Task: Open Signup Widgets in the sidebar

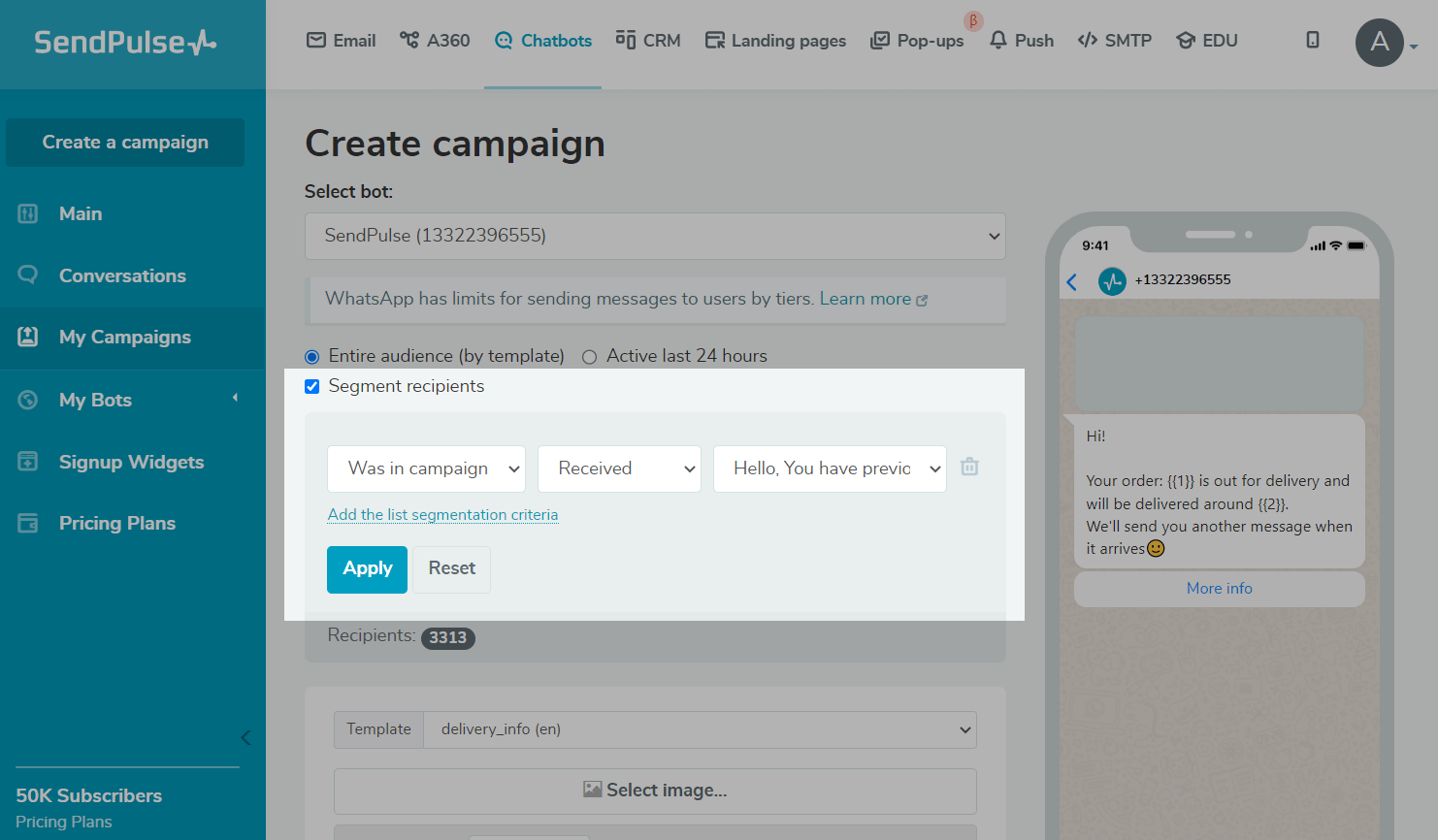Action: pyautogui.click(x=131, y=462)
